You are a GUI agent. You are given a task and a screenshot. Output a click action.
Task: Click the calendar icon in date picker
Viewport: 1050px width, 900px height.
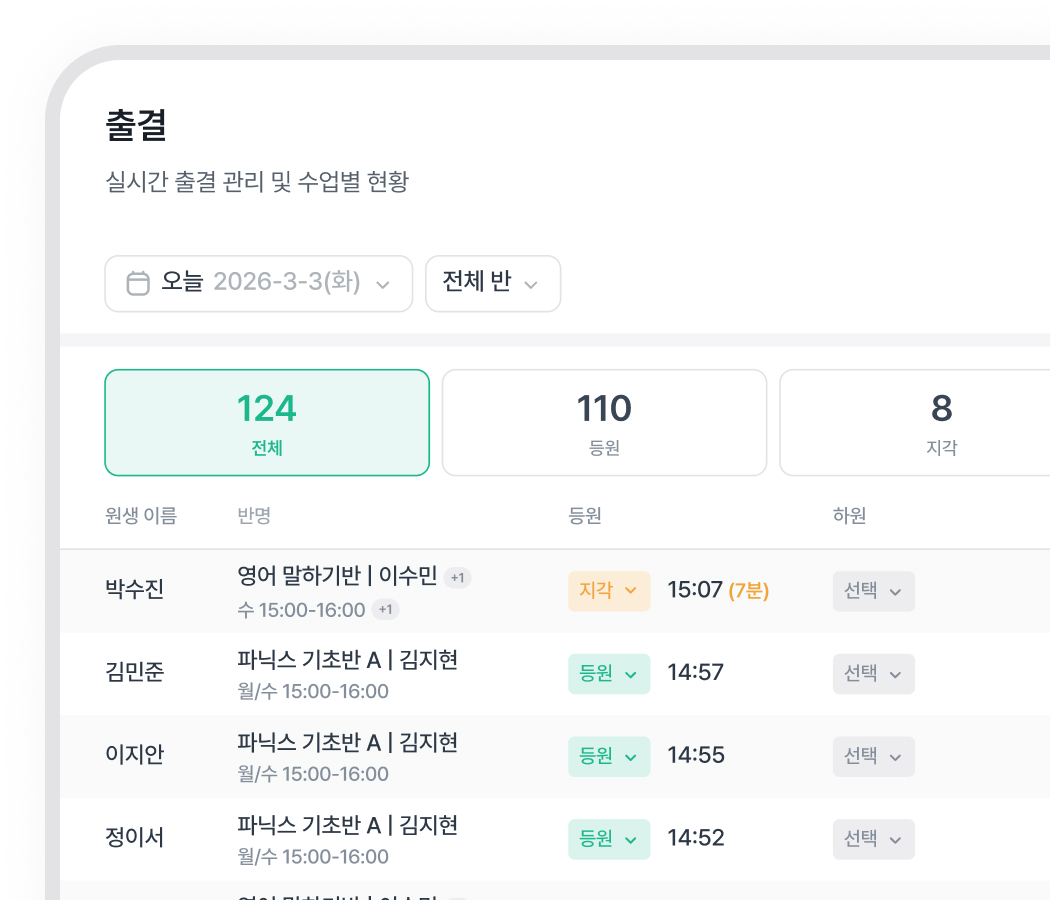coord(138,283)
